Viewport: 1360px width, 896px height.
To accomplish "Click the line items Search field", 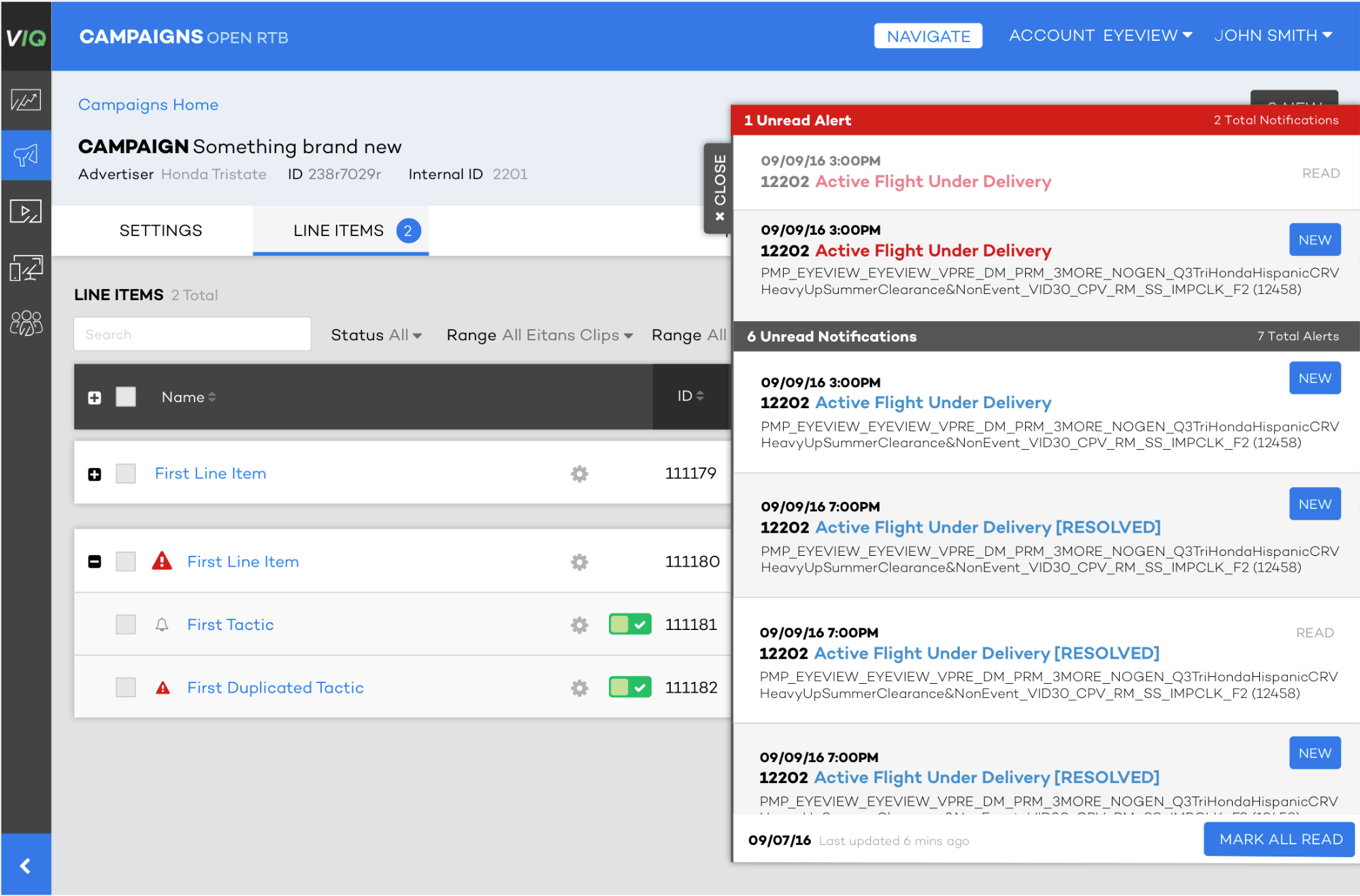I will pyautogui.click(x=193, y=334).
